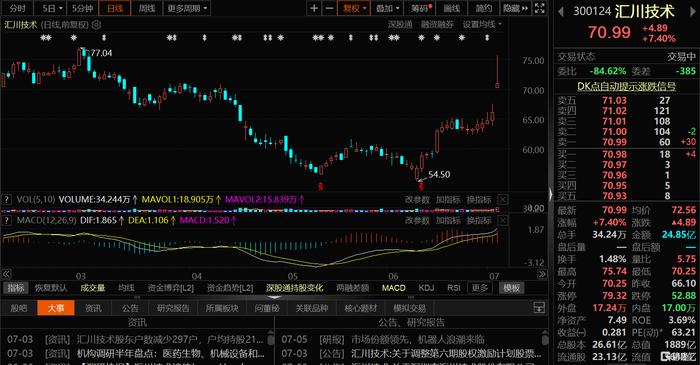
Task: Open the 设置均线 dropdown
Action: click(x=482, y=25)
